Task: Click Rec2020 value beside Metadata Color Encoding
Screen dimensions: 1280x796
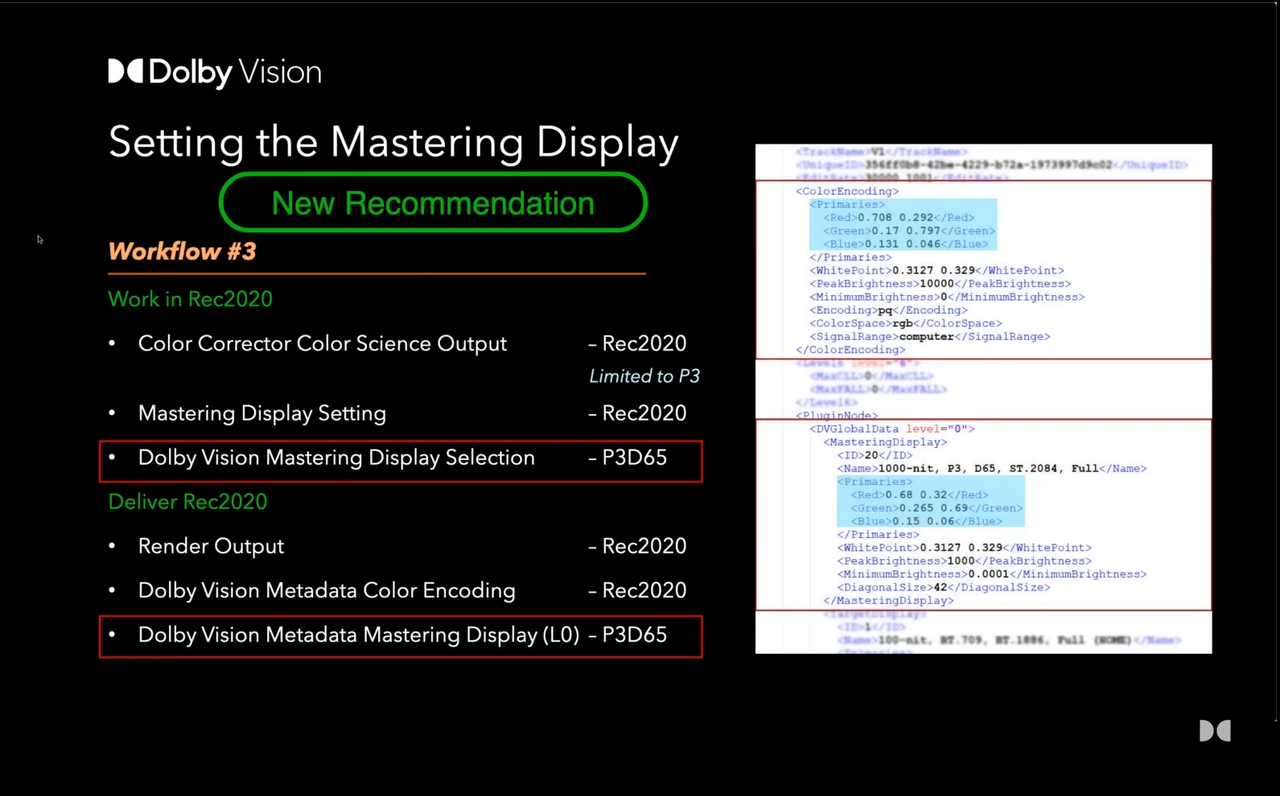Action: coord(644,590)
